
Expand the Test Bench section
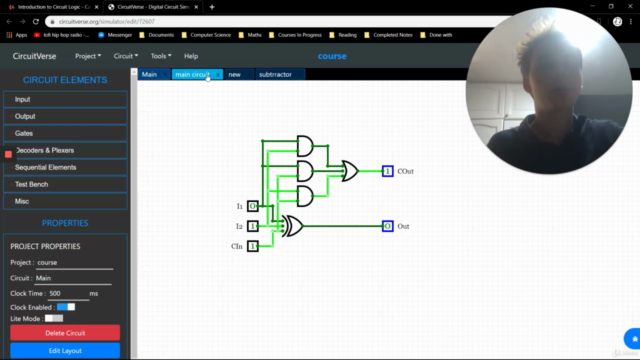pos(65,184)
